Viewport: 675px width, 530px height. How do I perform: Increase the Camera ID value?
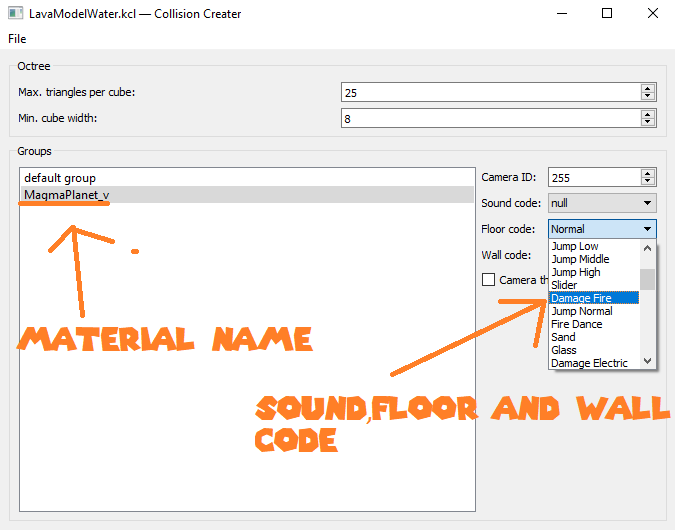647,173
